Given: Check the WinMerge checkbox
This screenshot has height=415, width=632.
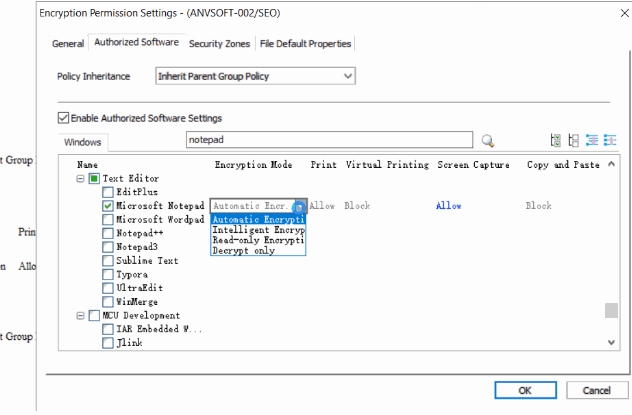Looking at the screenshot, I should click(108, 302).
